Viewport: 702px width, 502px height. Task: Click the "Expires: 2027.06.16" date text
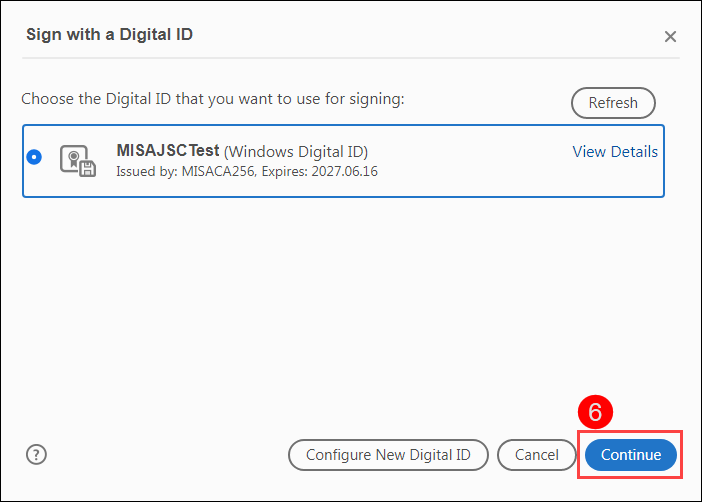pos(321,171)
